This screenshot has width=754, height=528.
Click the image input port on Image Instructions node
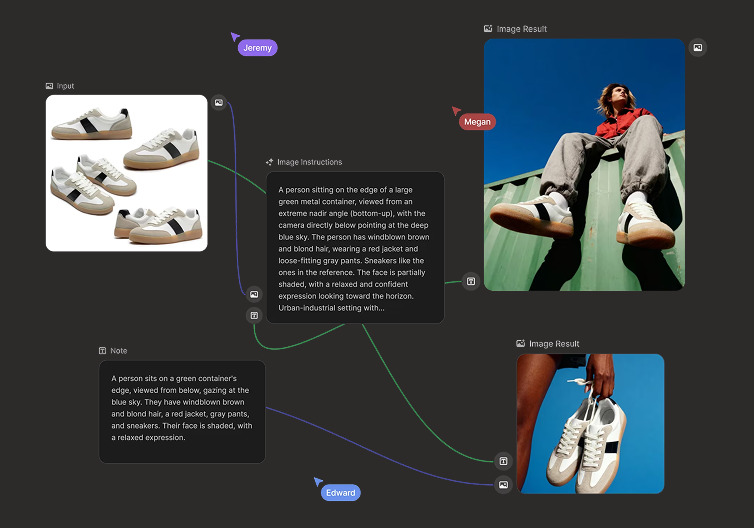point(254,294)
